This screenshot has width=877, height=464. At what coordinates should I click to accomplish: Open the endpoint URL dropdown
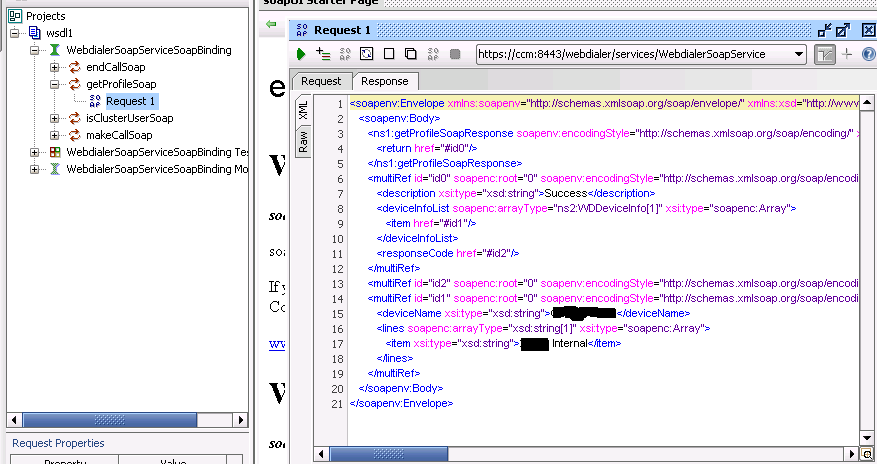pyautogui.click(x=799, y=54)
